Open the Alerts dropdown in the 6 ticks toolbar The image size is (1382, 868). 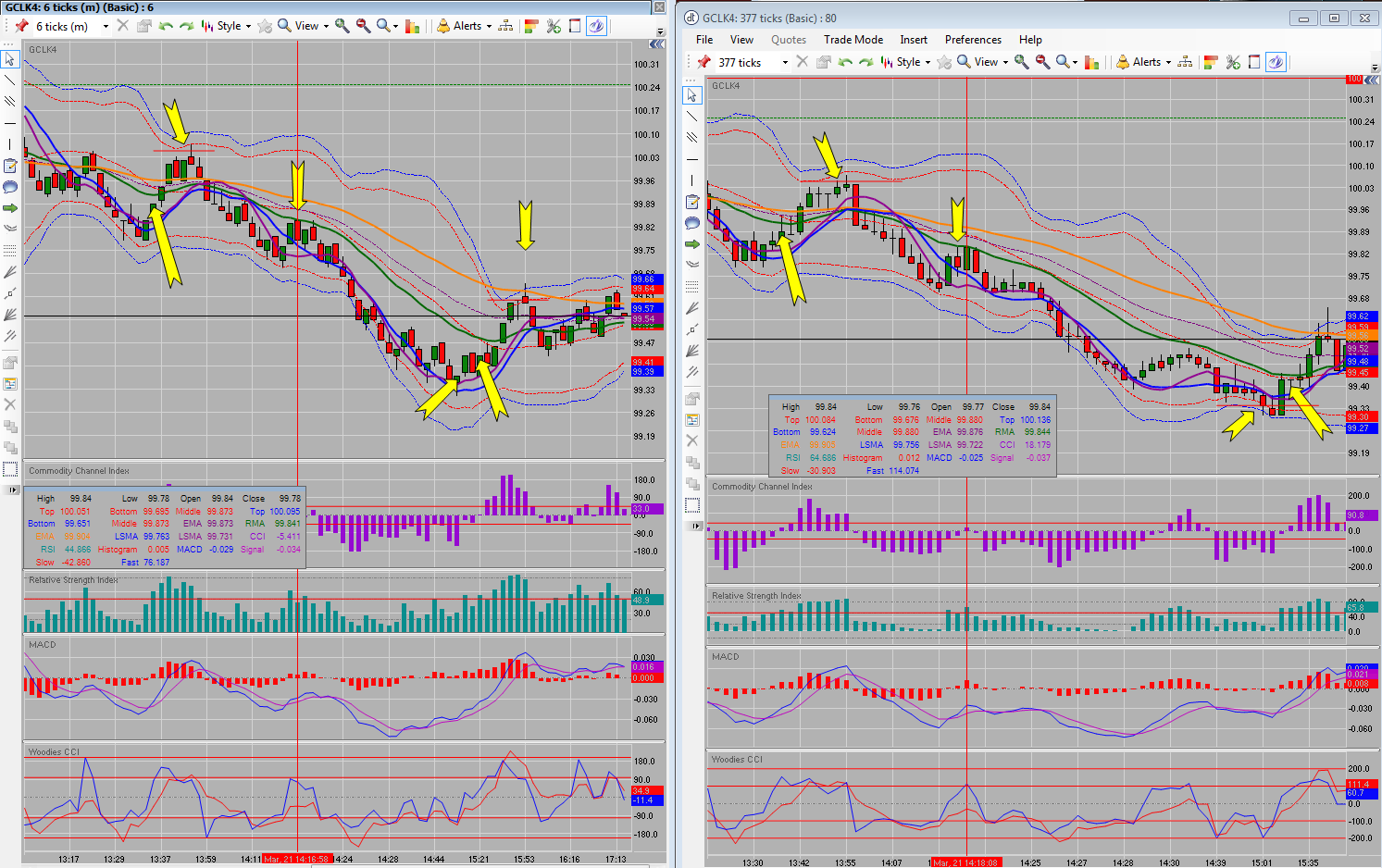click(x=465, y=26)
